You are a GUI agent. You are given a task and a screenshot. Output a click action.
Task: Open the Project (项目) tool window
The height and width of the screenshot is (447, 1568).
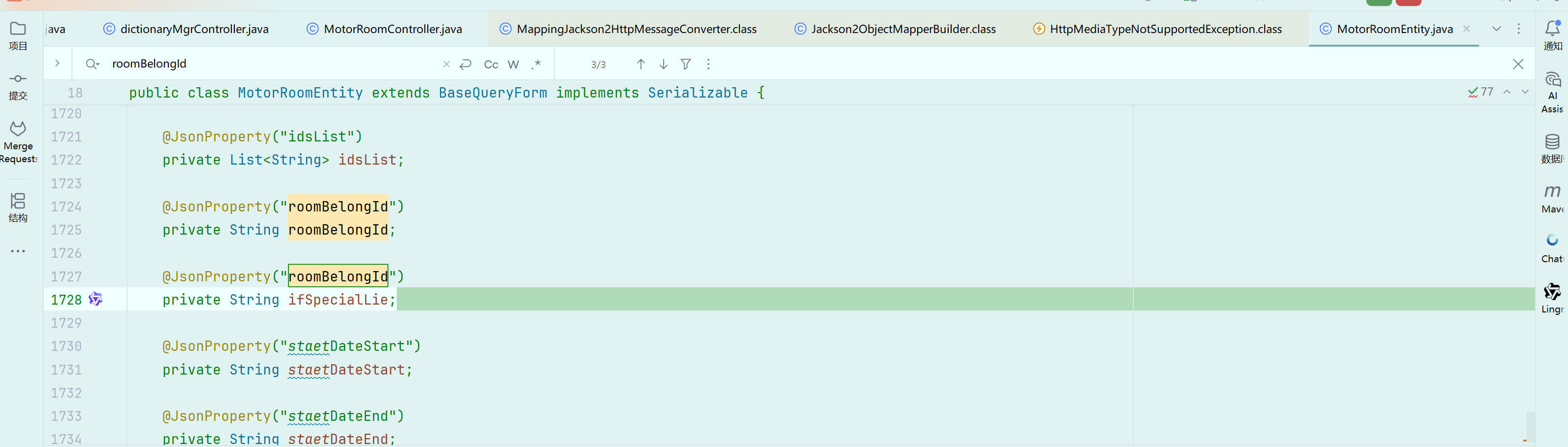tap(18, 36)
